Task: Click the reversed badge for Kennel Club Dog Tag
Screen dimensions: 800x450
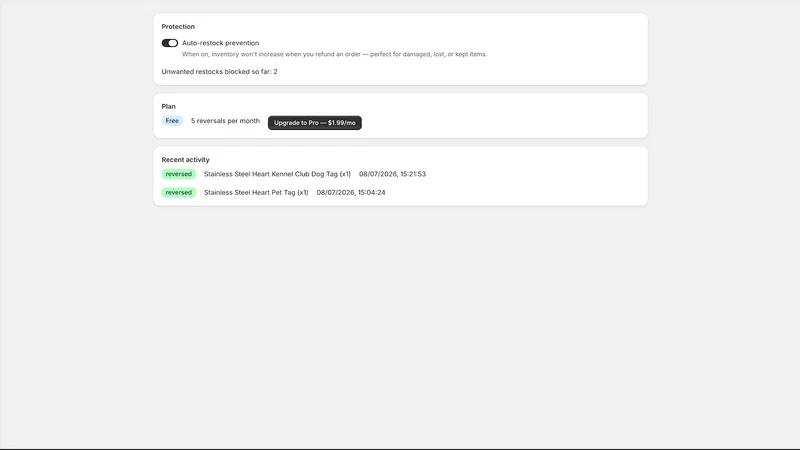Action: (x=179, y=174)
